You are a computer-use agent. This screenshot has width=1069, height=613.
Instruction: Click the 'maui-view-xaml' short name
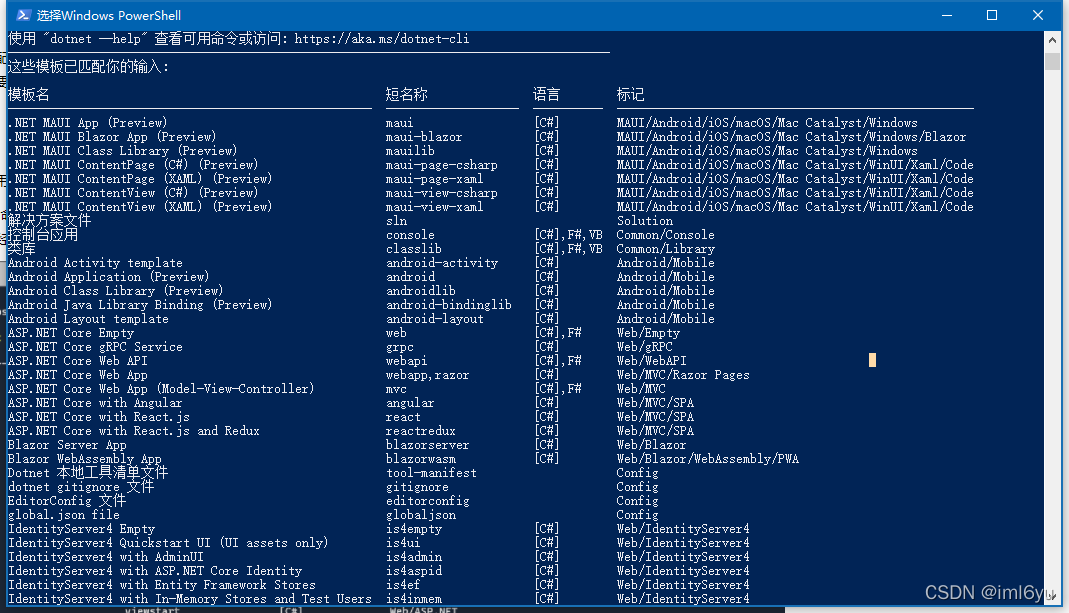(x=434, y=207)
